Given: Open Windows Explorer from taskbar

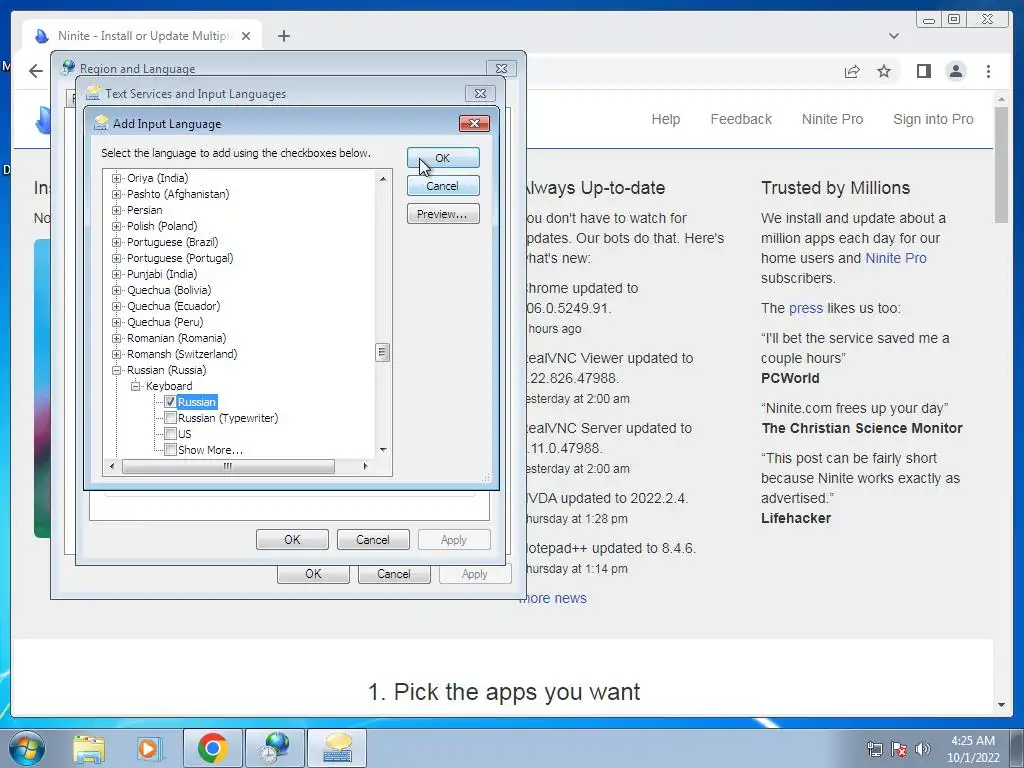Looking at the screenshot, I should (x=89, y=748).
